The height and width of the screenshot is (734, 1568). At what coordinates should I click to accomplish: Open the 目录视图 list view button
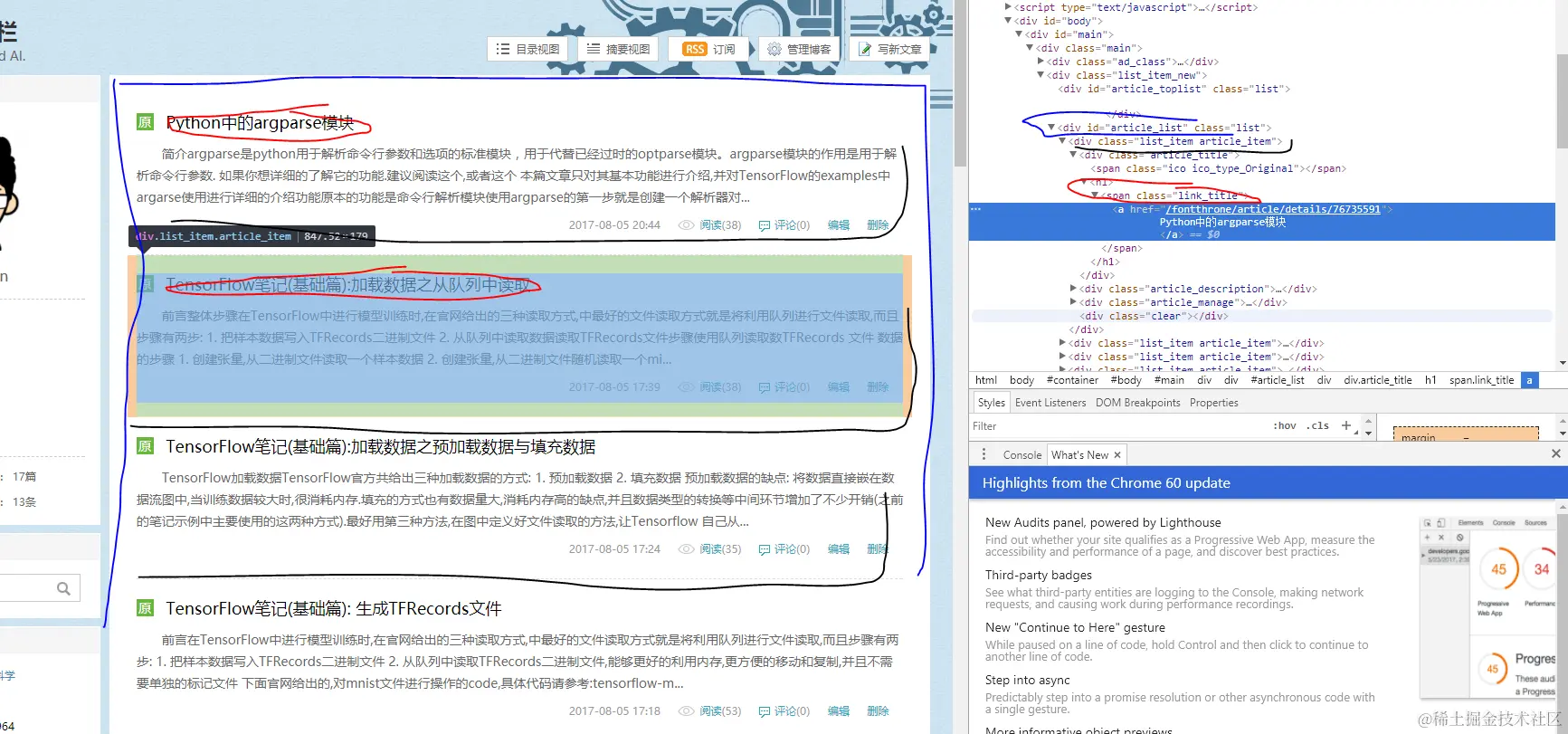(x=527, y=49)
